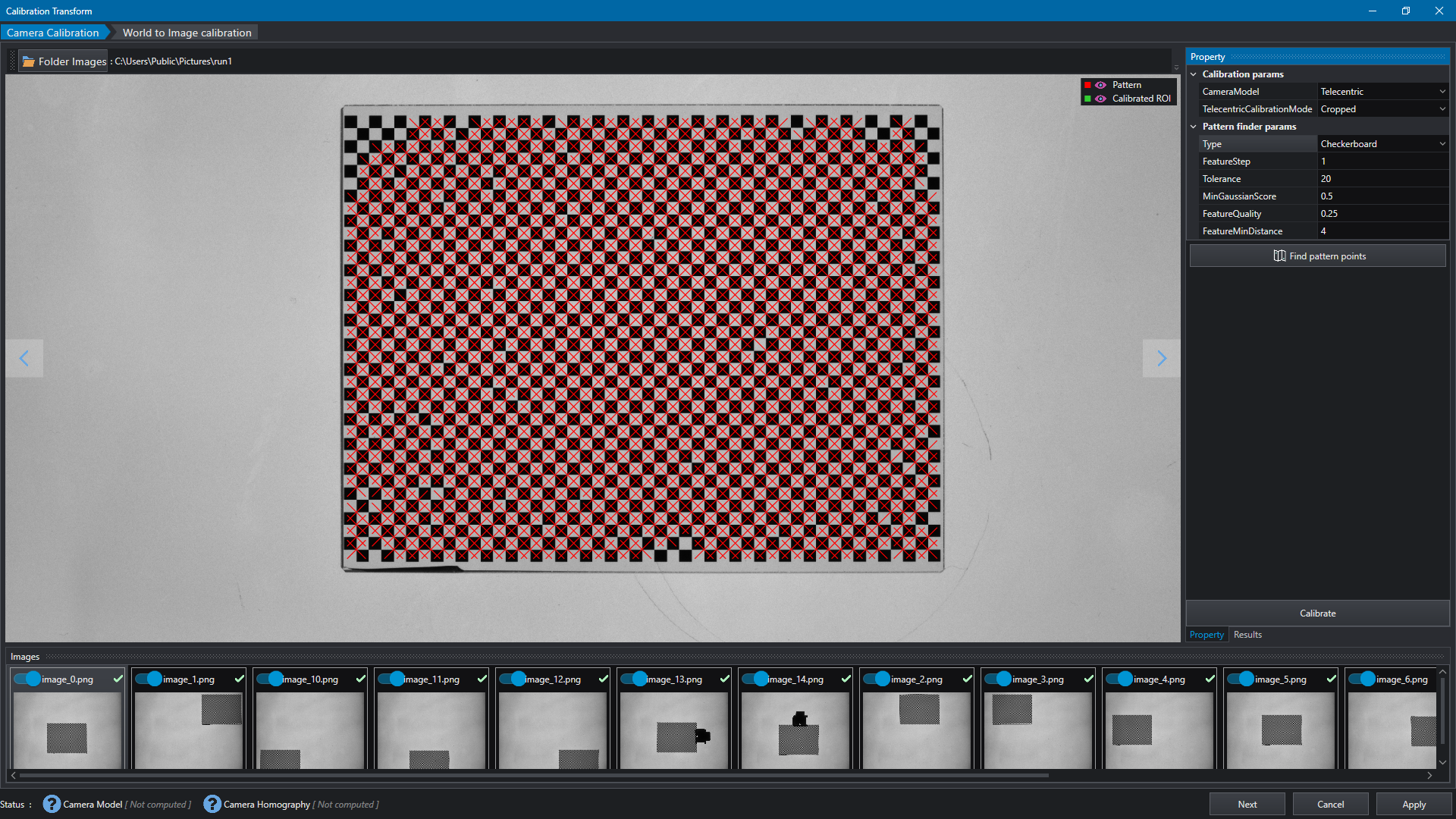Viewport: 1456px width, 819px height.
Task: Click the image_10.png checkmark icon
Action: (x=361, y=679)
